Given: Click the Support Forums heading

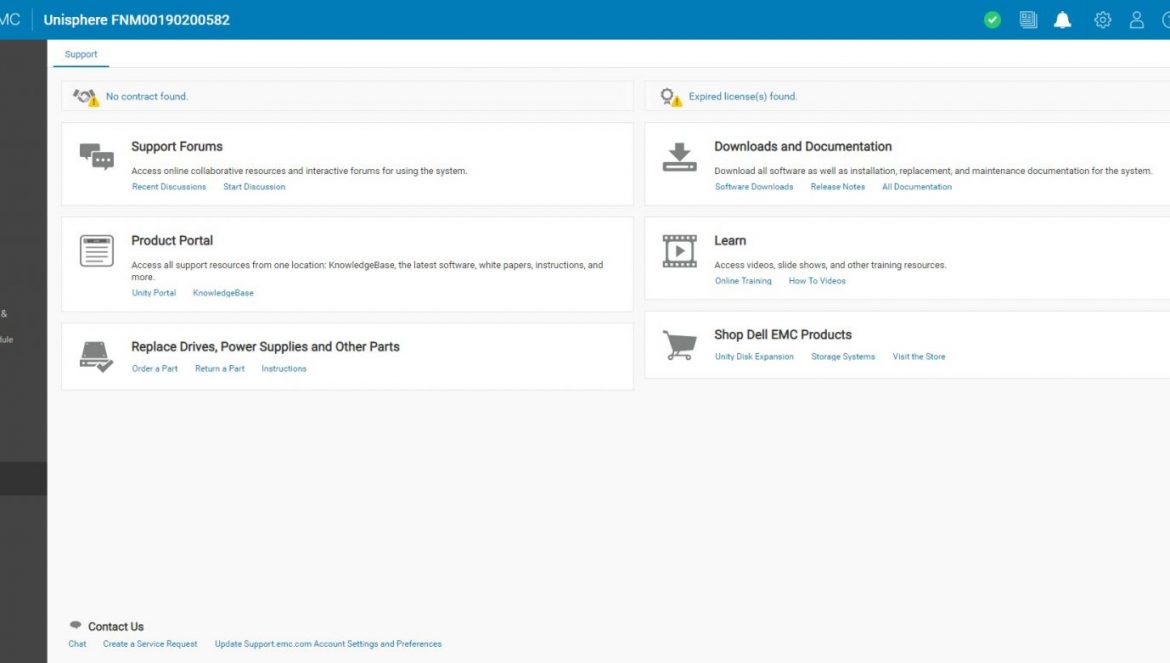Looking at the screenshot, I should 177,146.
